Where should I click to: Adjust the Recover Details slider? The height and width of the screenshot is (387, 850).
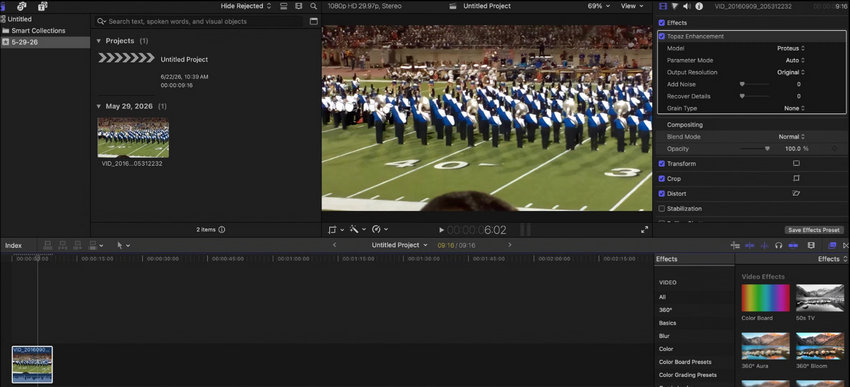742,96
